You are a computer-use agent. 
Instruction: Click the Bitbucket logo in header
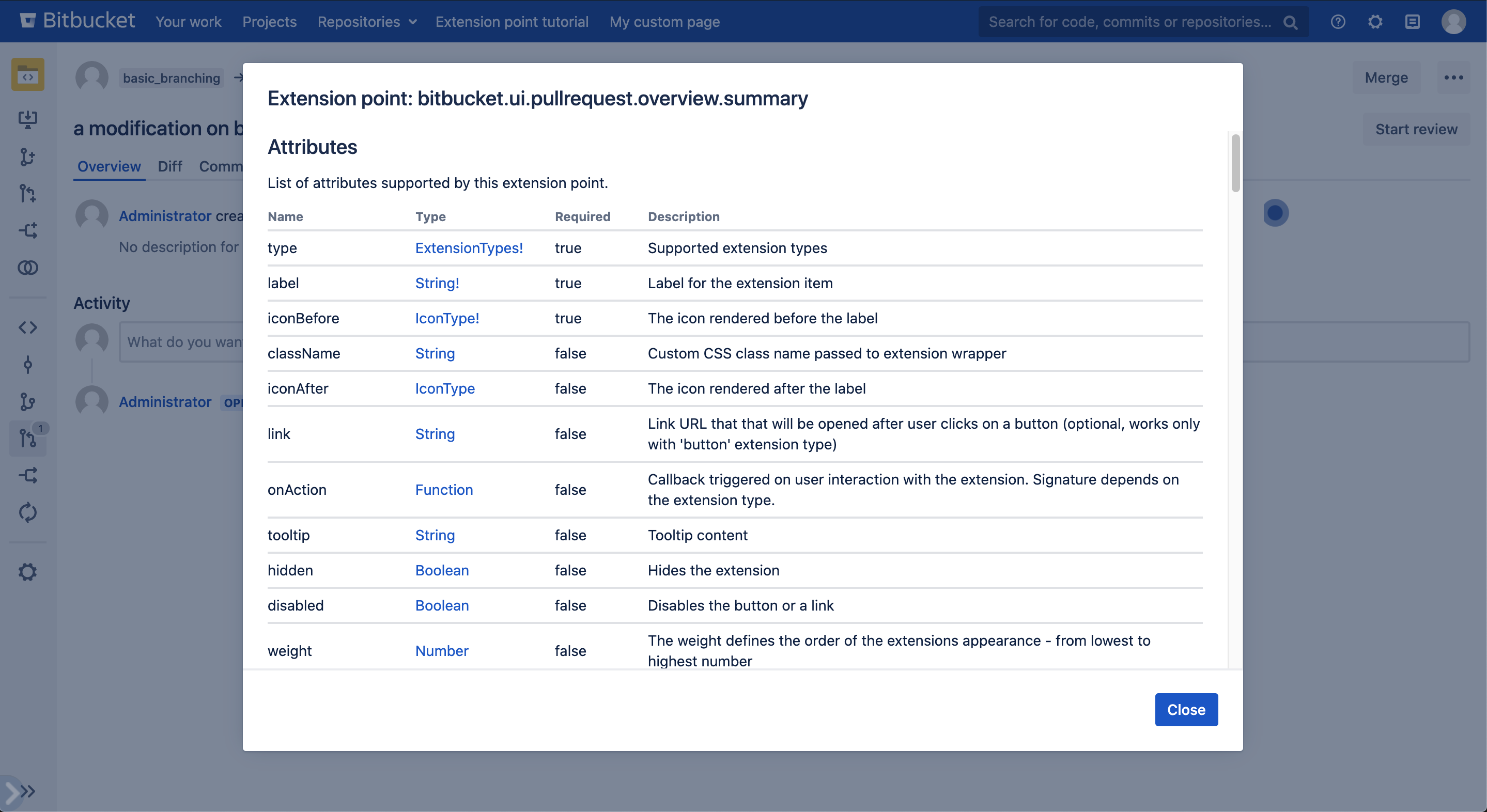coord(78,21)
